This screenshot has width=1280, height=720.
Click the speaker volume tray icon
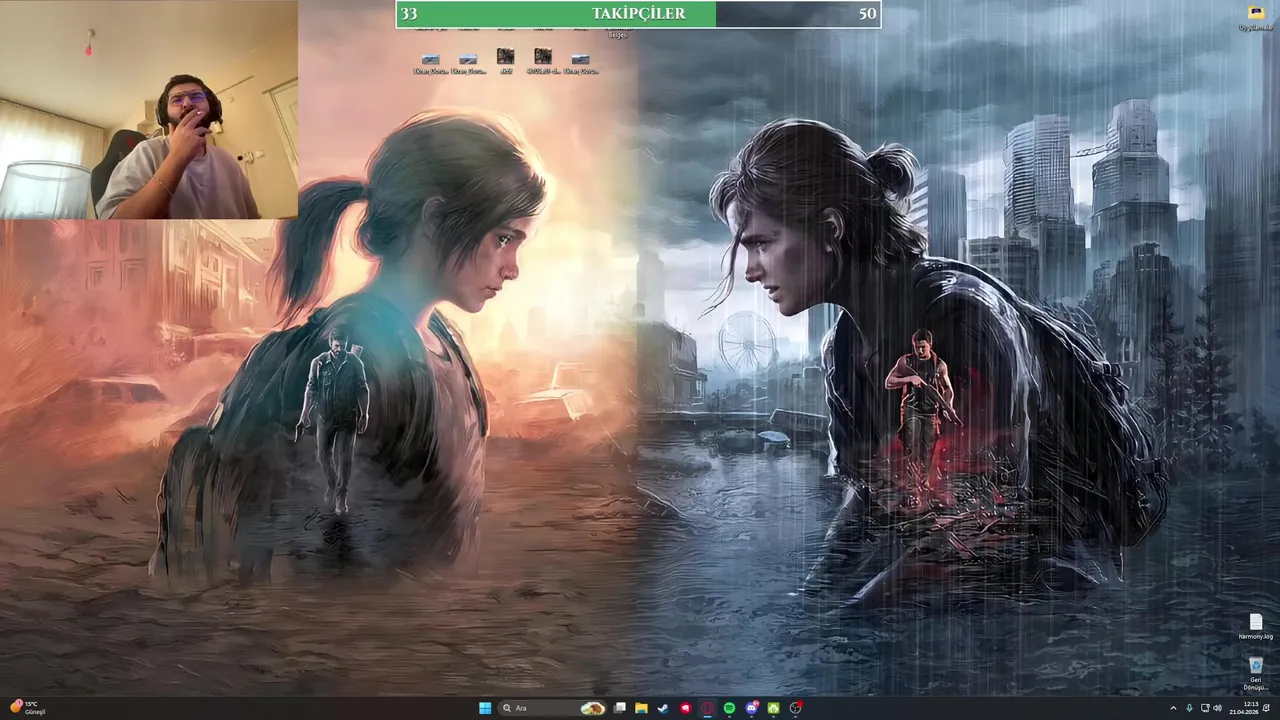tap(1217, 708)
